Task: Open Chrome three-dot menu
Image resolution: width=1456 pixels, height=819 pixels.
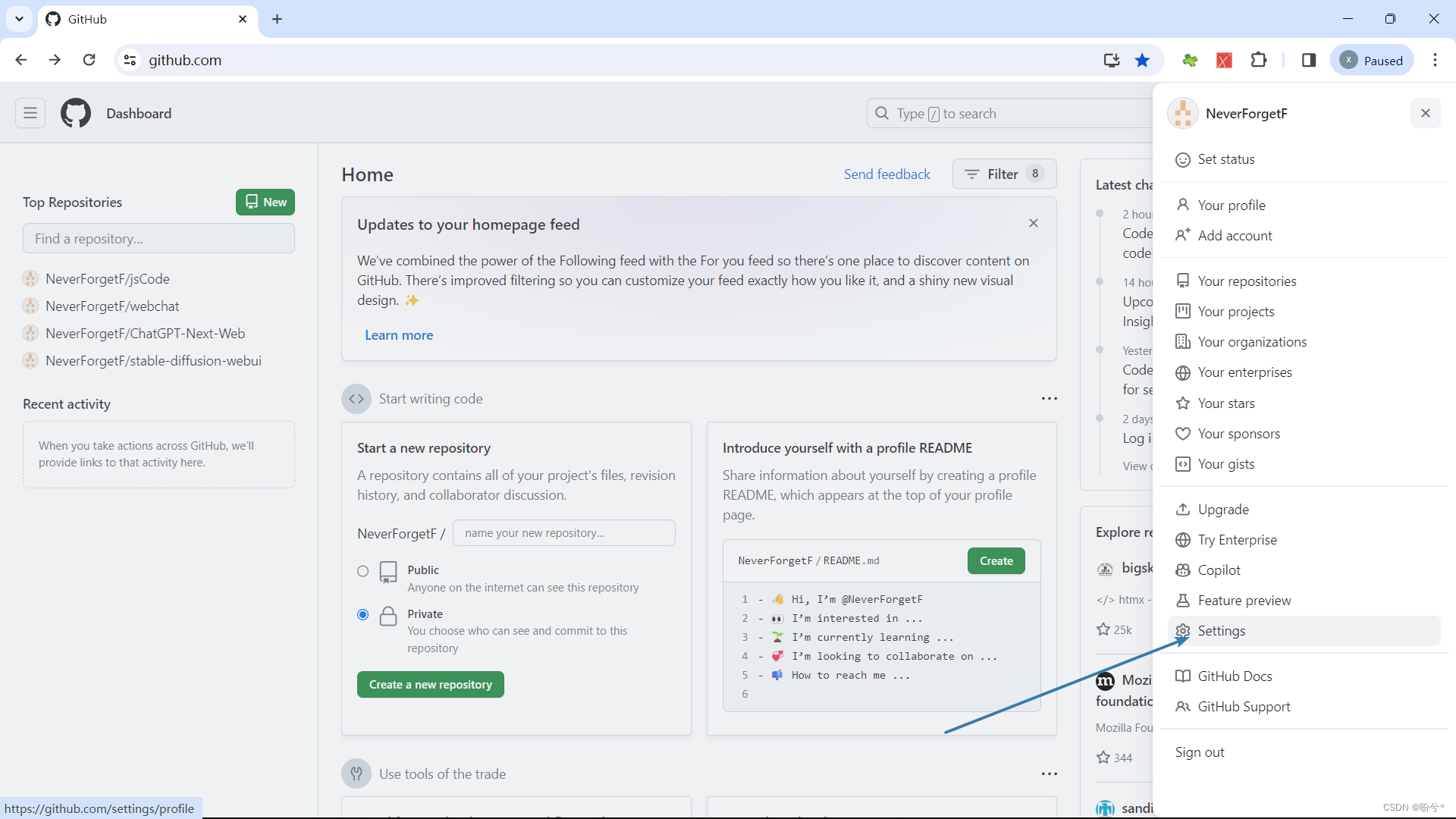Action: click(1435, 60)
